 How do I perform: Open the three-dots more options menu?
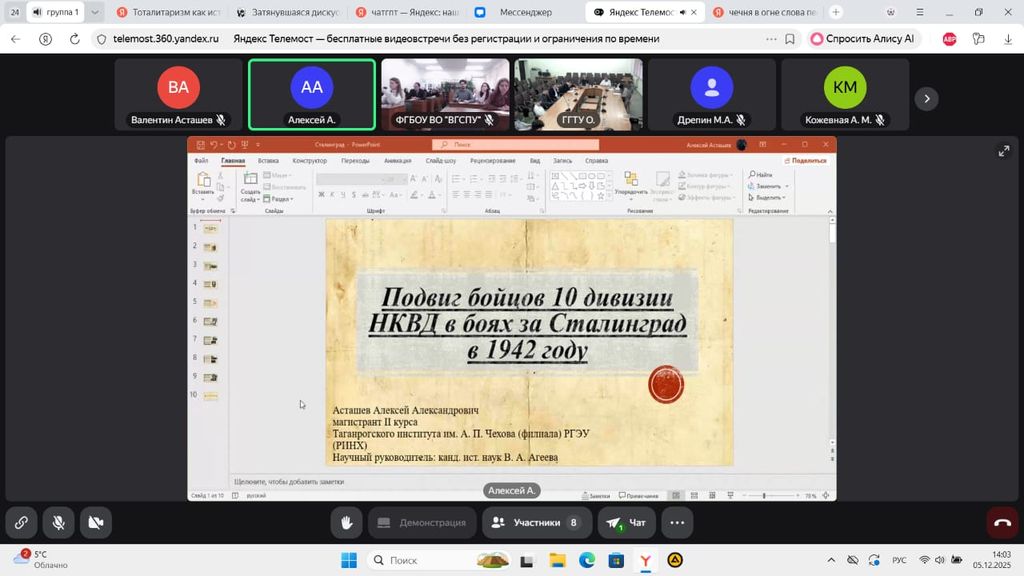coord(677,522)
